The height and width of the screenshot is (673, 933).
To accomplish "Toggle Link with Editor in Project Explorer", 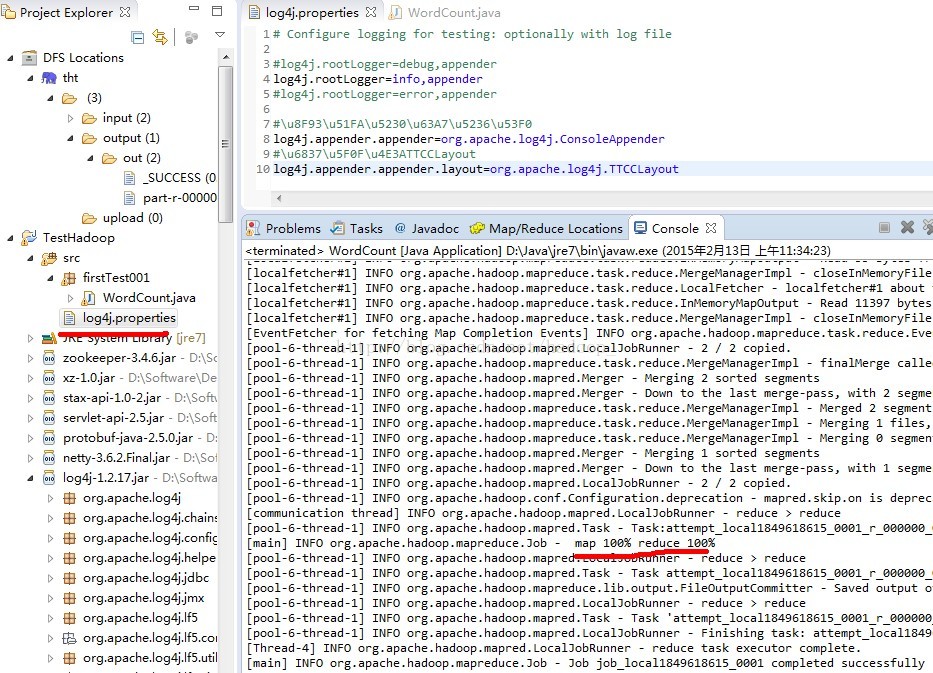I will tap(159, 37).
